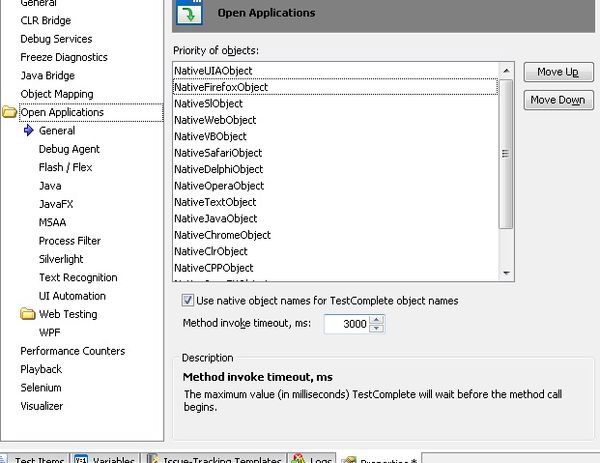Screen dimensions: 600x463
Task: Click the Web Testing folder icon
Action: pos(28,314)
